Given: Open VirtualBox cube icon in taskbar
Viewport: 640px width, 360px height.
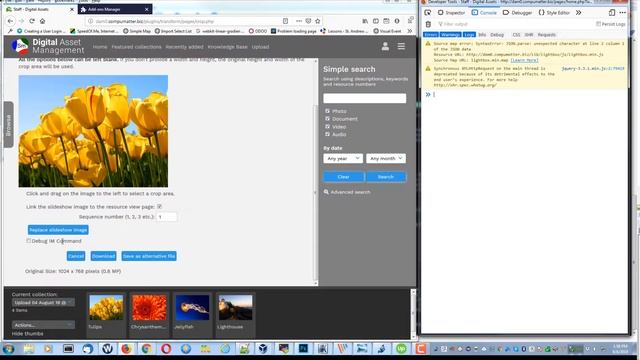Looking at the screenshot, I should 263,349.
